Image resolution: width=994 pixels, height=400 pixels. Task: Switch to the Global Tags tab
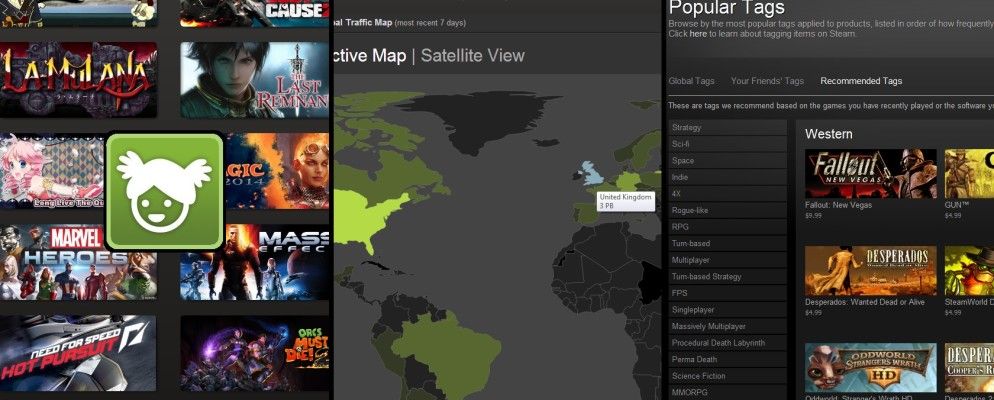tap(691, 81)
